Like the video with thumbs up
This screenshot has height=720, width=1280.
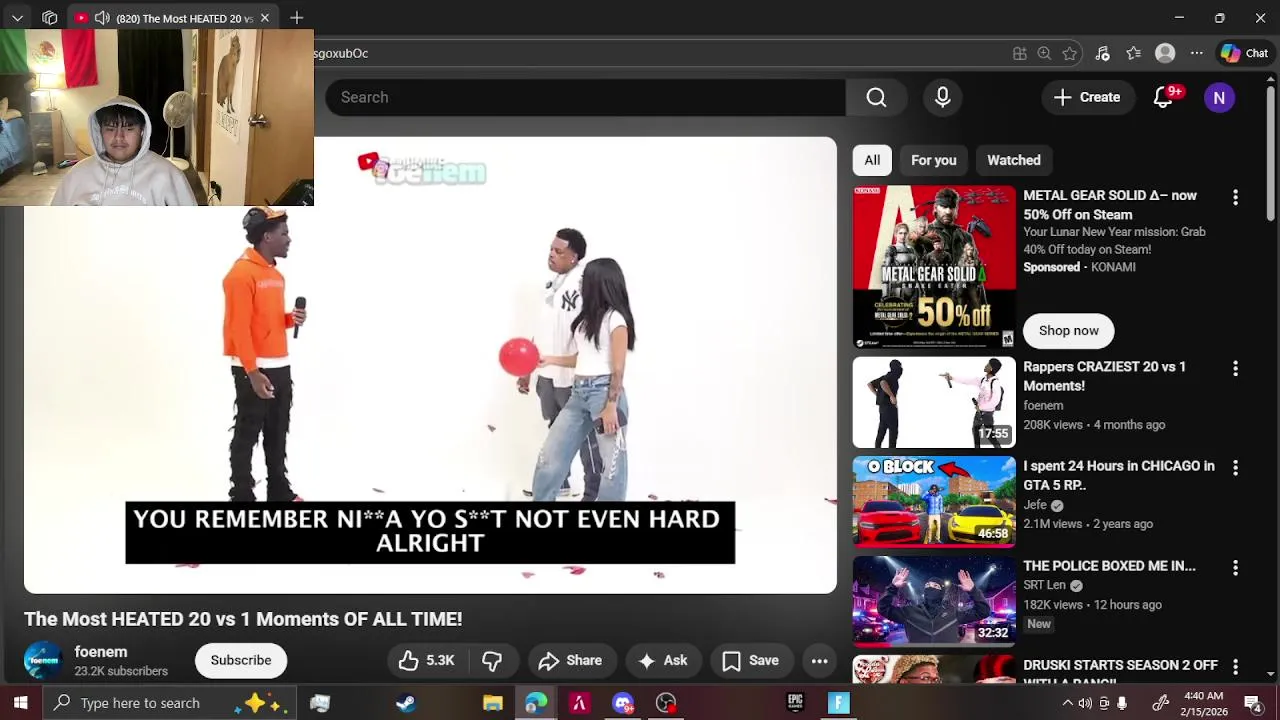tap(427, 660)
